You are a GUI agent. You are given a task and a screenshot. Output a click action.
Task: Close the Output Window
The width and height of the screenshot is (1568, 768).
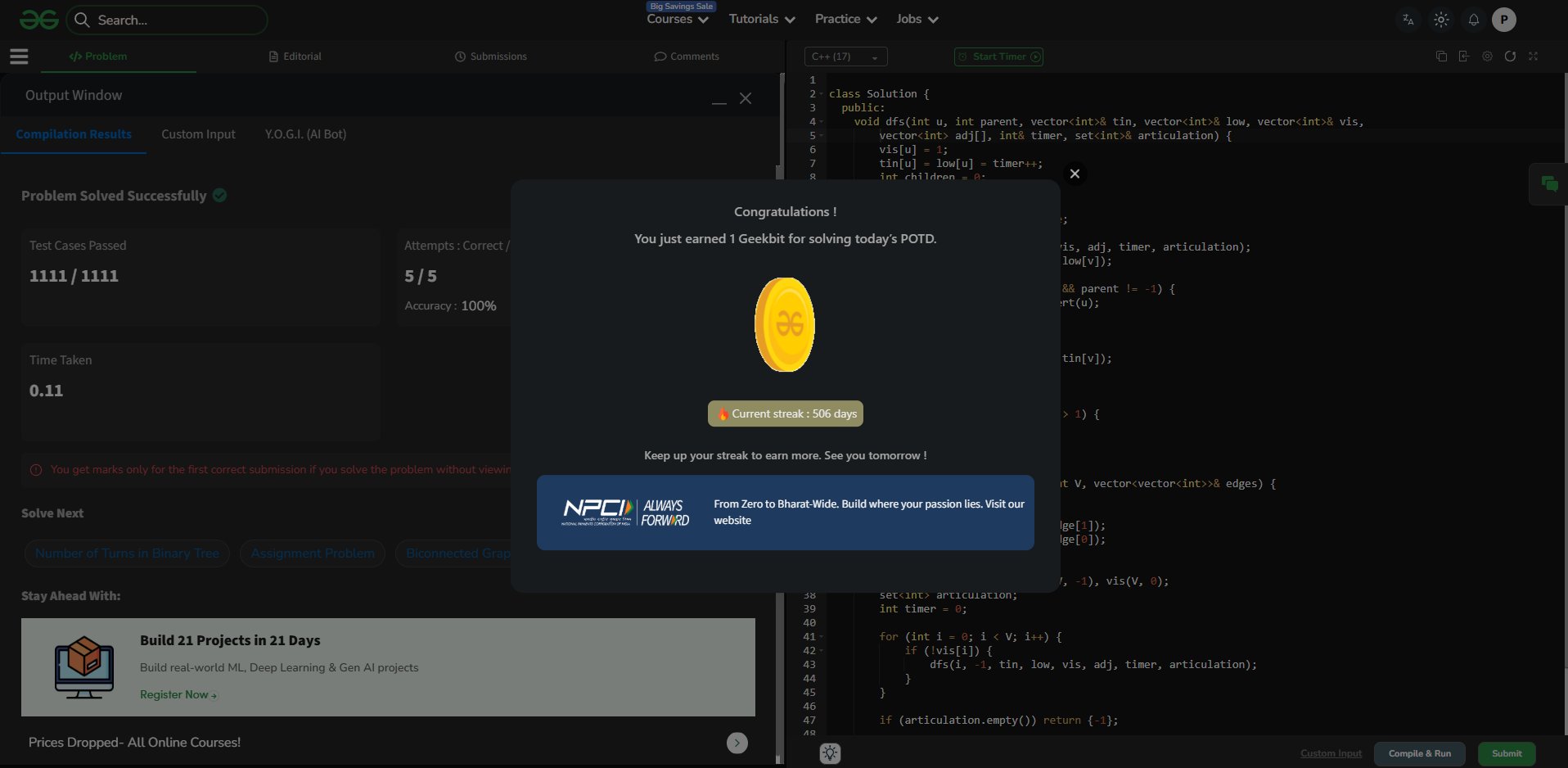coord(746,98)
